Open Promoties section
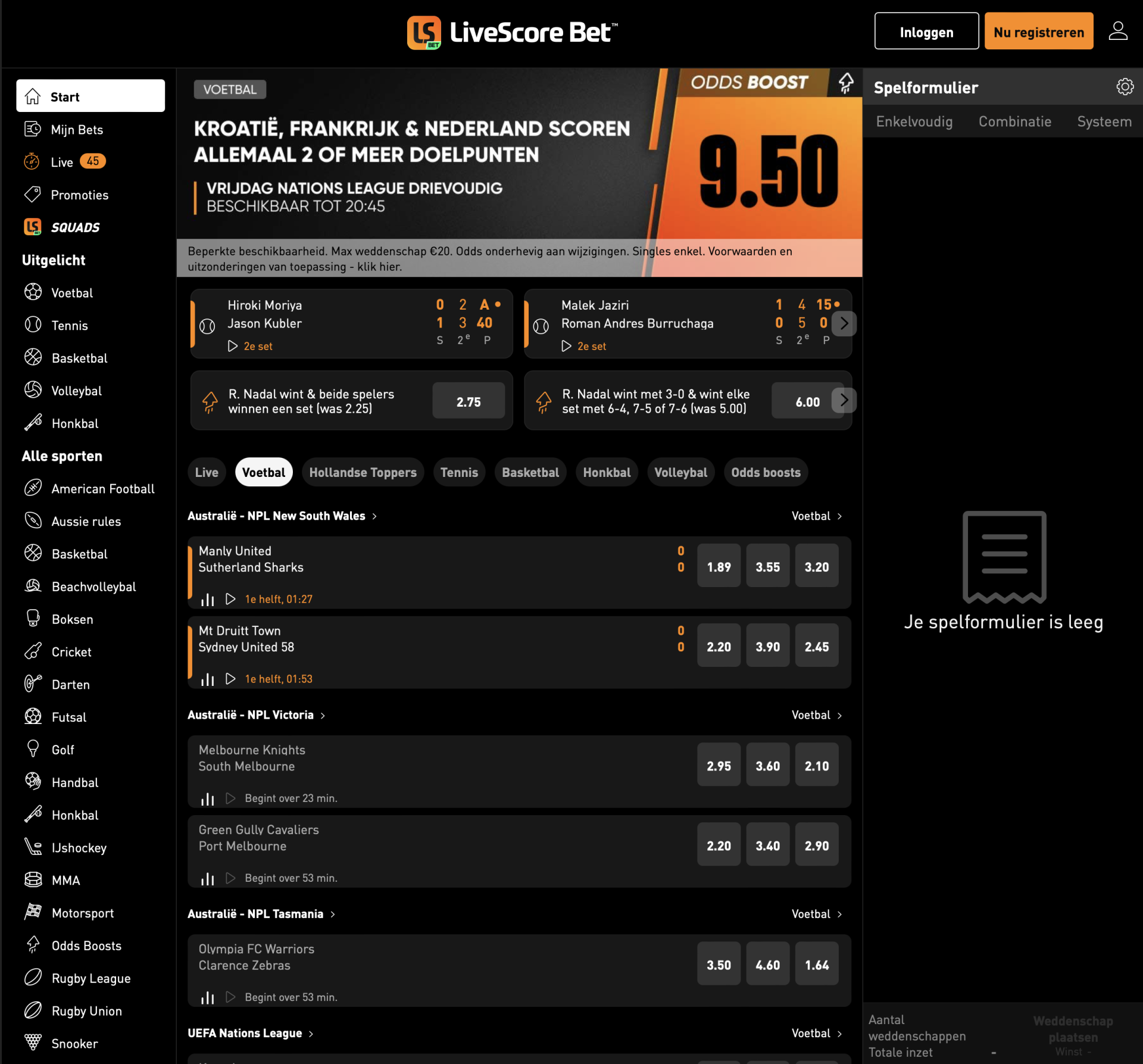The image size is (1143, 1064). 80,194
